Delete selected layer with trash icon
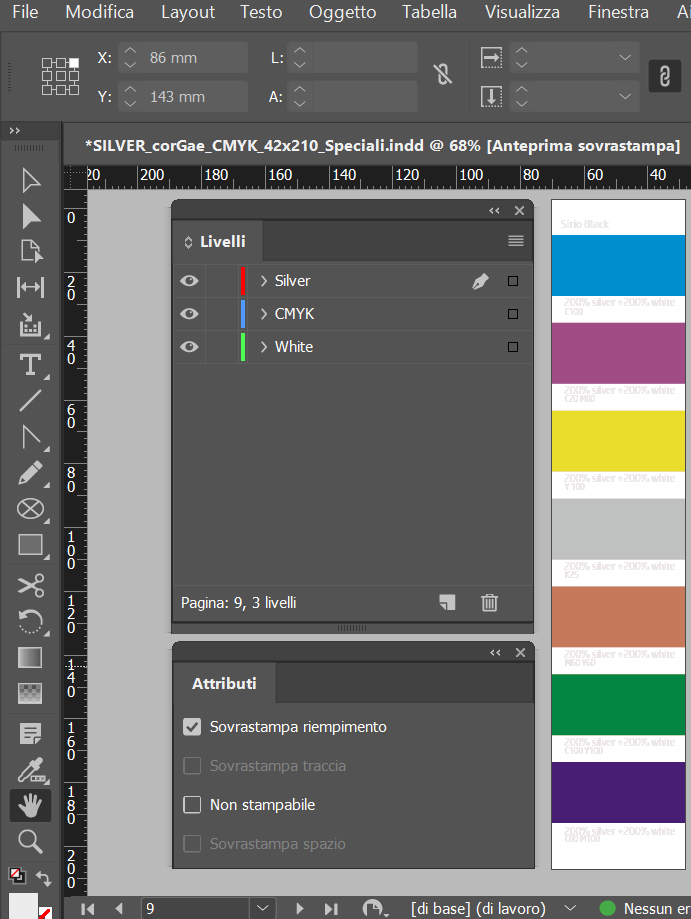The height and width of the screenshot is (919, 691). tap(489, 603)
